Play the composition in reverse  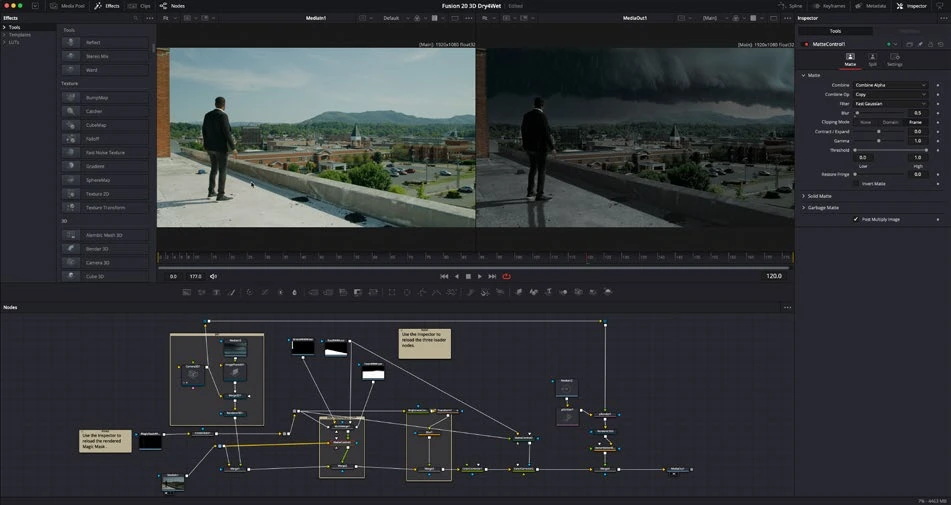[457, 276]
